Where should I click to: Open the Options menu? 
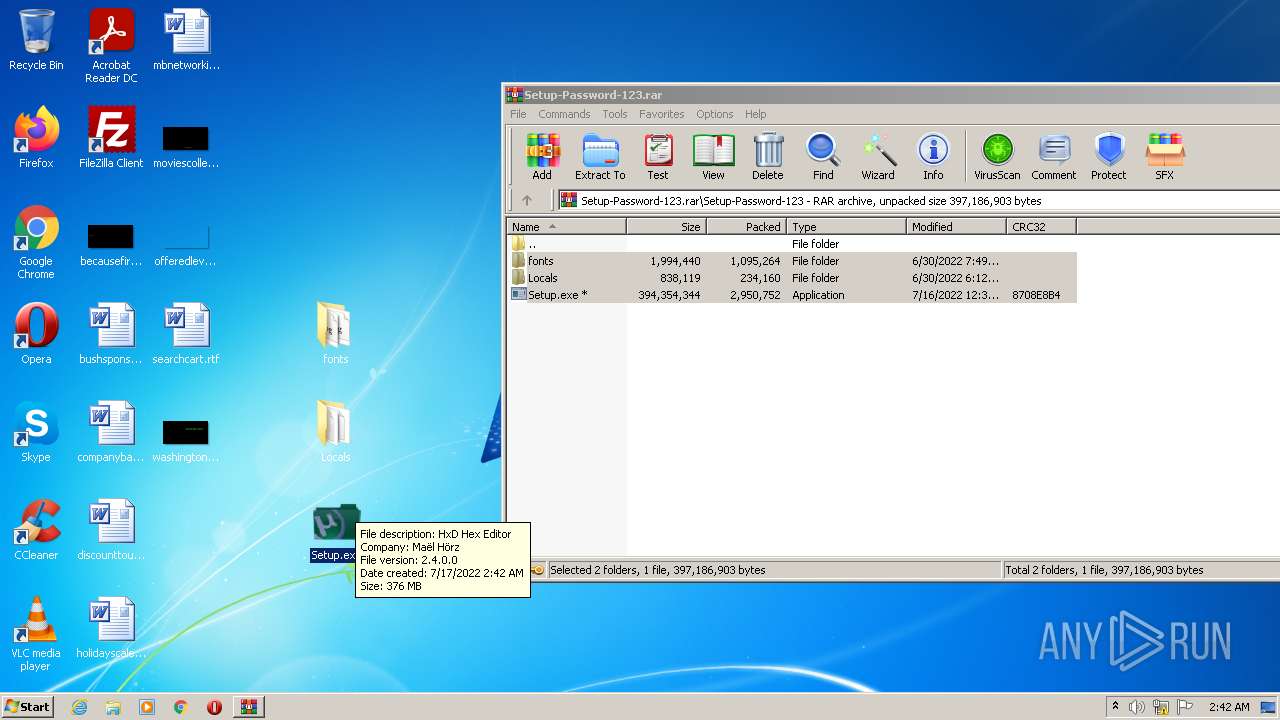click(715, 114)
